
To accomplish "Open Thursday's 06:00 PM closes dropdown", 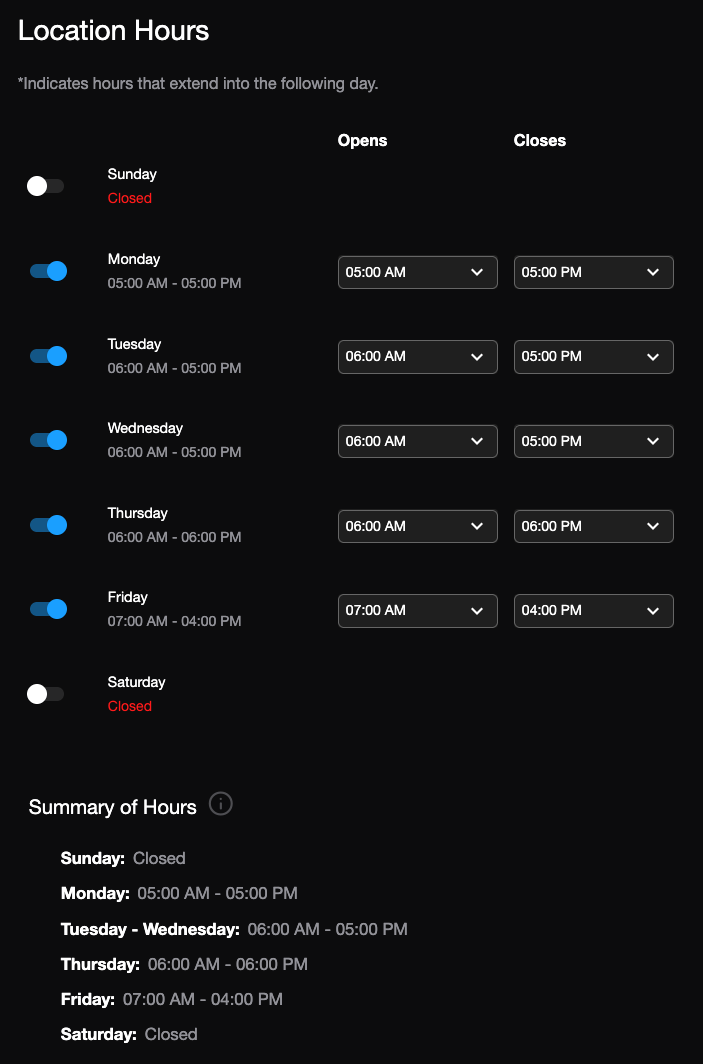I will (593, 526).
